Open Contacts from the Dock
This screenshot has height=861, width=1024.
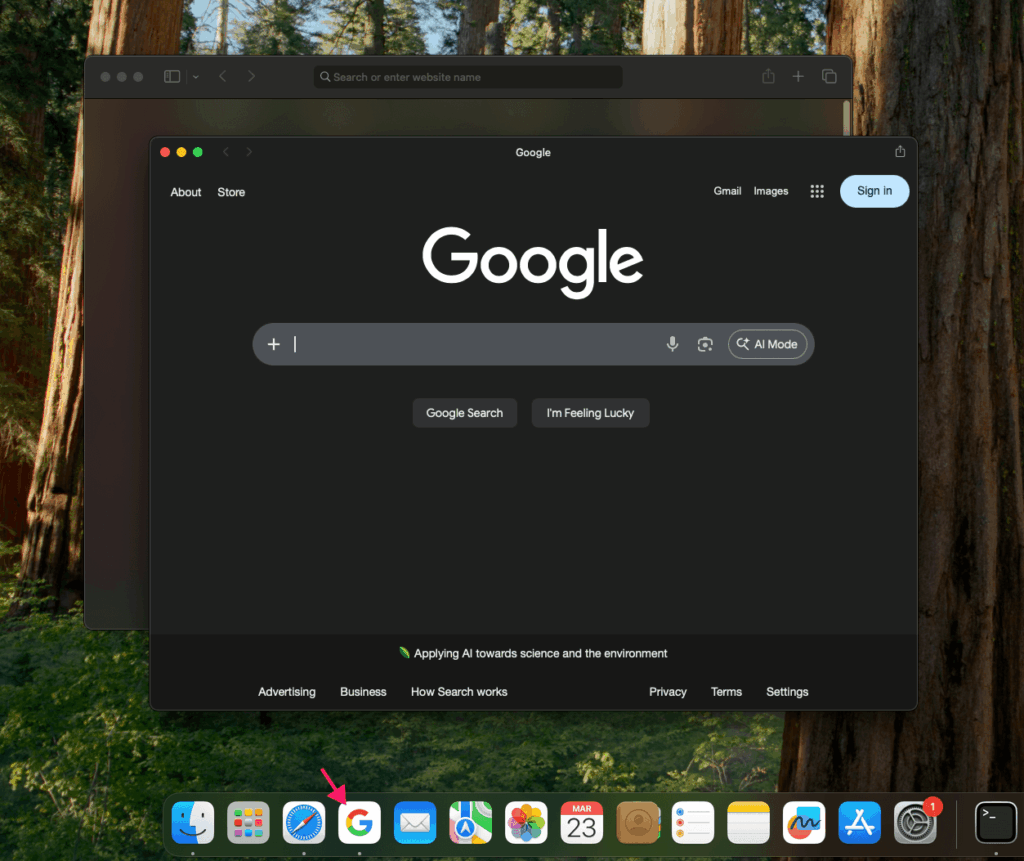coord(637,822)
